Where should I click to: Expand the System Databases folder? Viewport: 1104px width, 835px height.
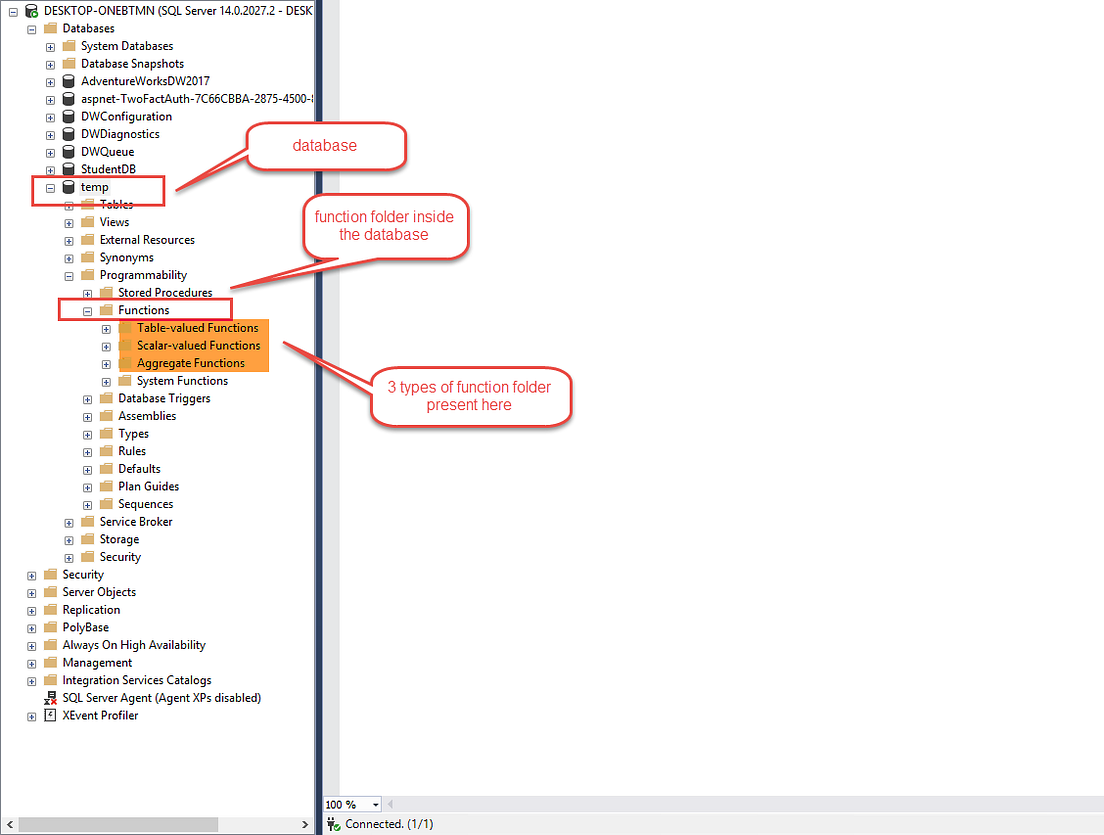(x=50, y=45)
